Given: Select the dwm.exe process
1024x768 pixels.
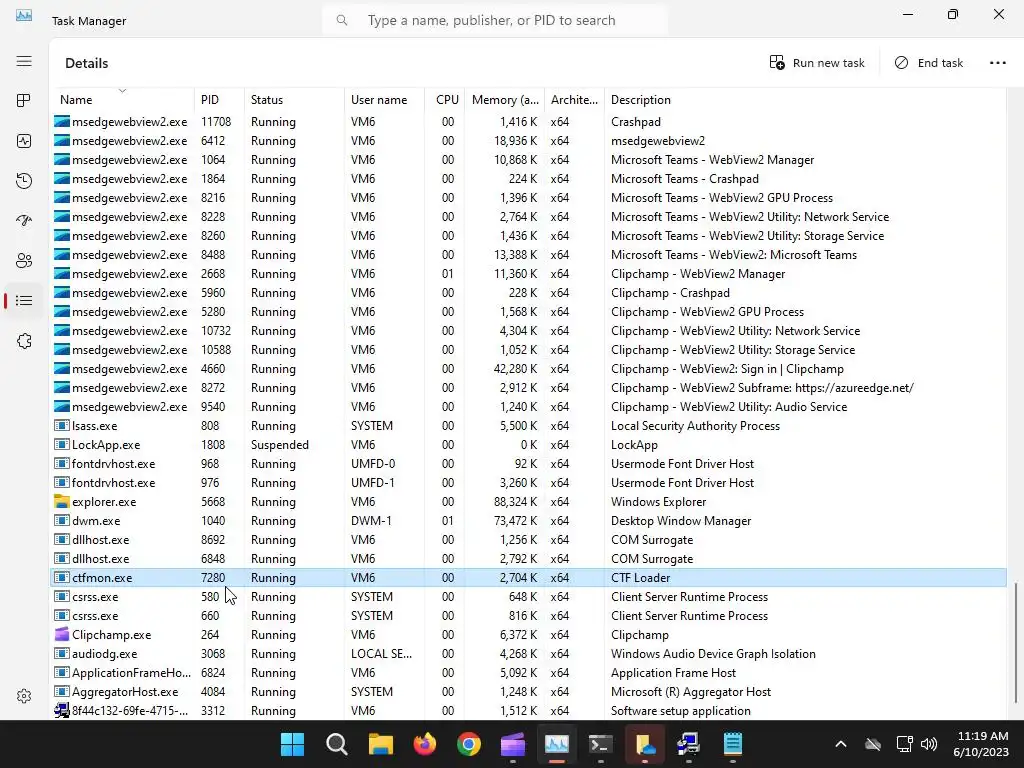Looking at the screenshot, I should [529, 520].
